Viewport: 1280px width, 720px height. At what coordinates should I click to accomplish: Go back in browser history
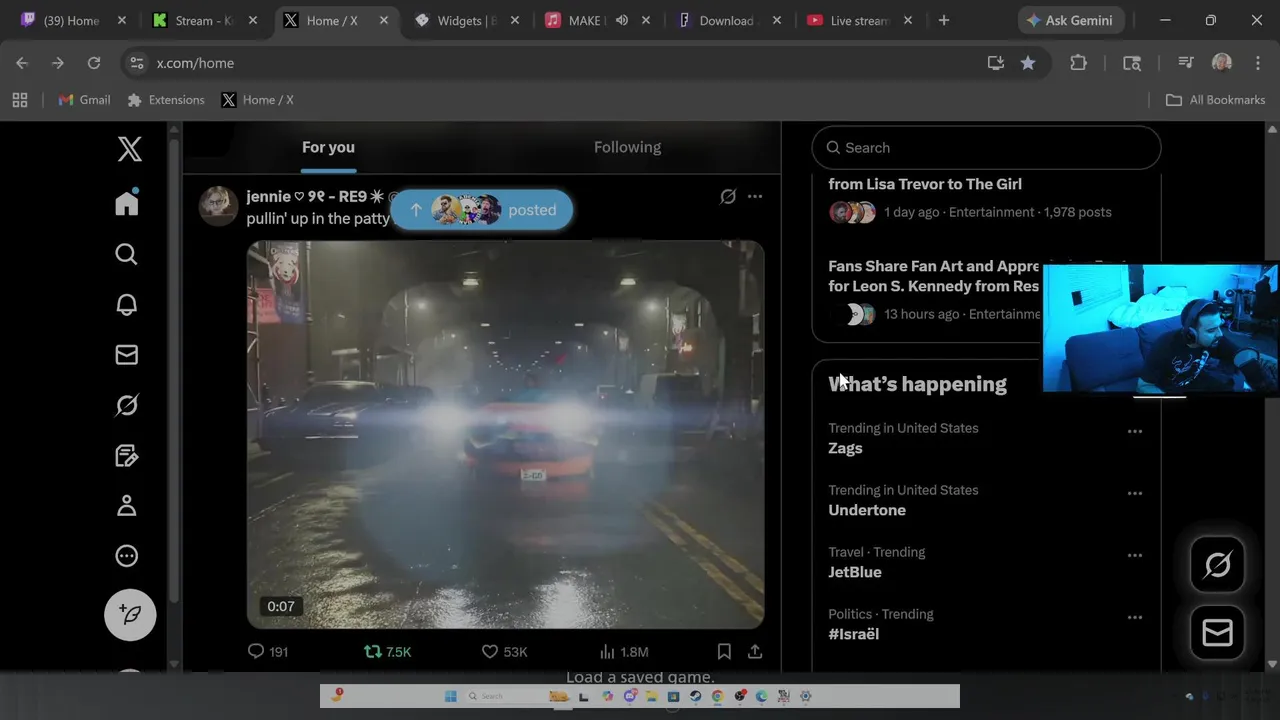tap(22, 63)
